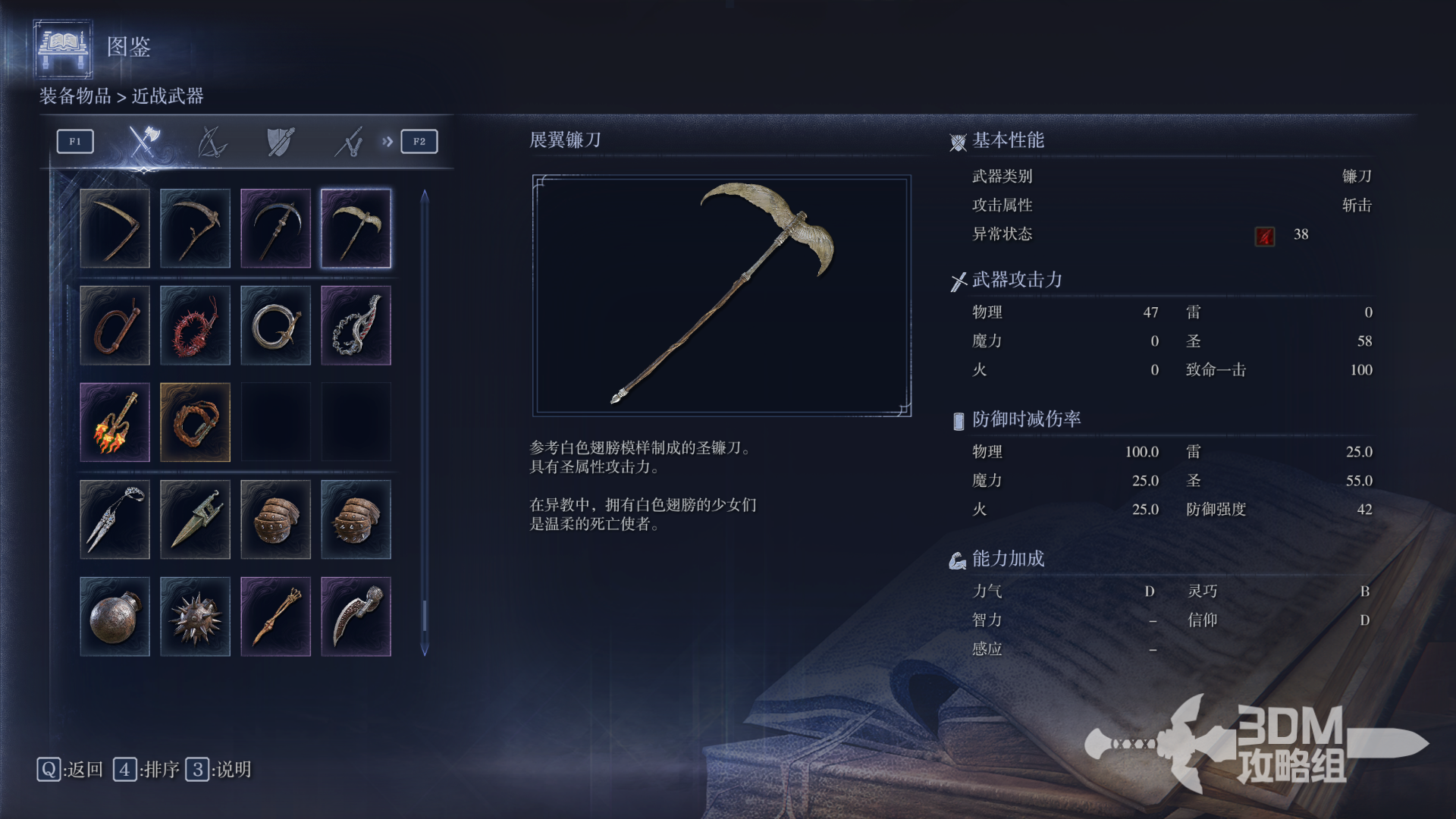Click the item list scrollbar down arrow

(x=425, y=650)
